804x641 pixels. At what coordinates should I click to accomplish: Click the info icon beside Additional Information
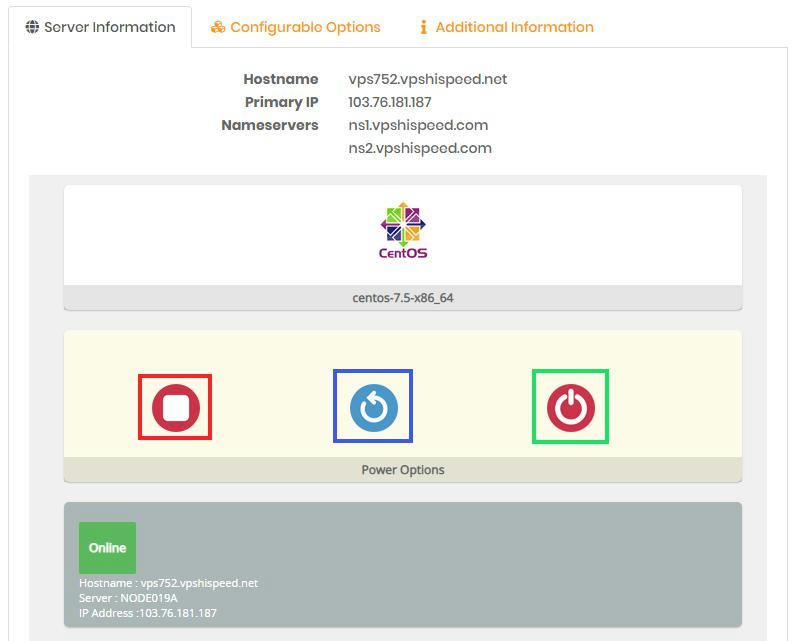pos(423,27)
